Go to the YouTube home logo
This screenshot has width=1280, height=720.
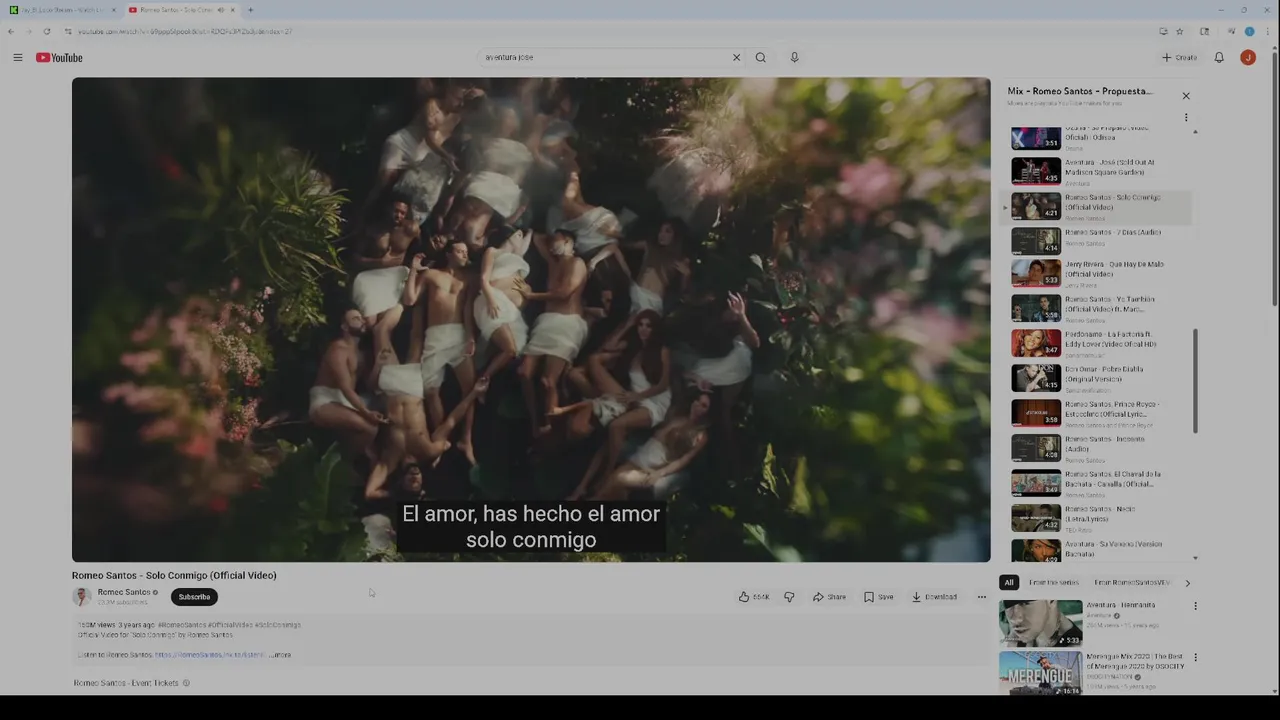click(59, 58)
